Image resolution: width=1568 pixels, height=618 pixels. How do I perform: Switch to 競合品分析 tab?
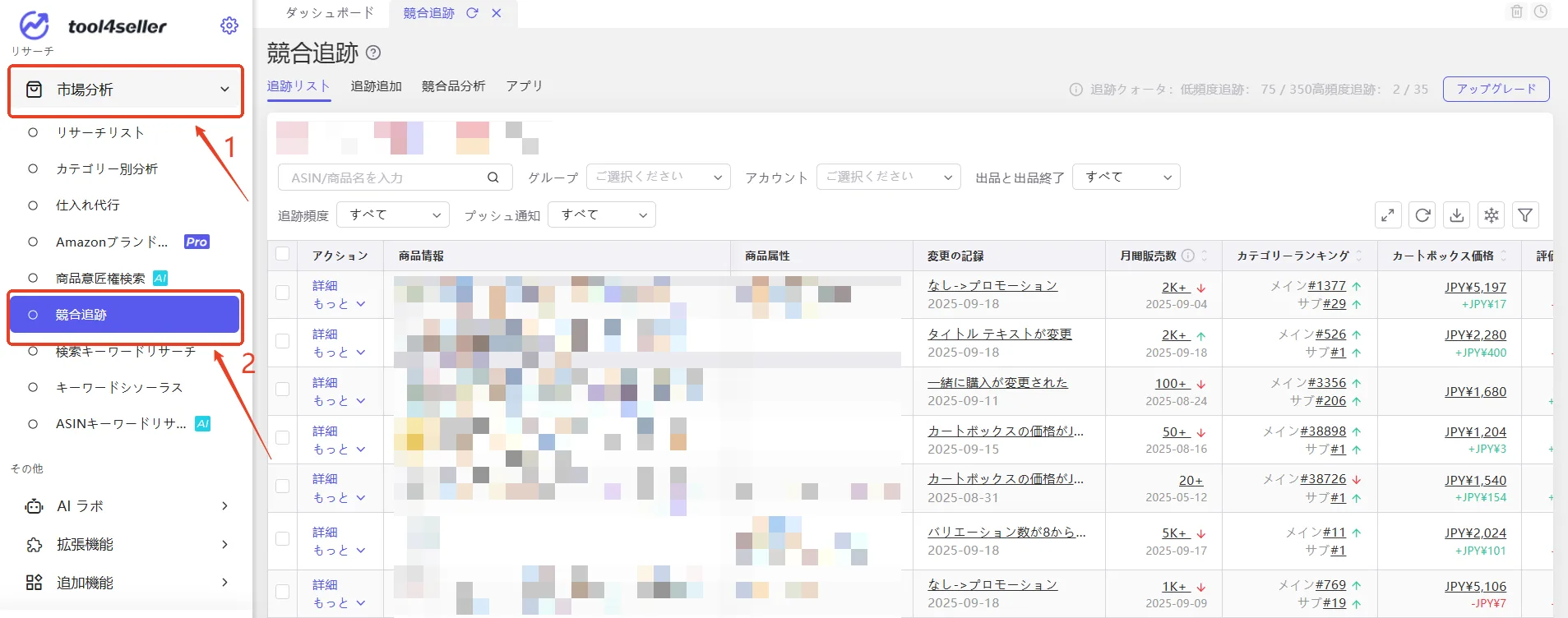tap(454, 85)
